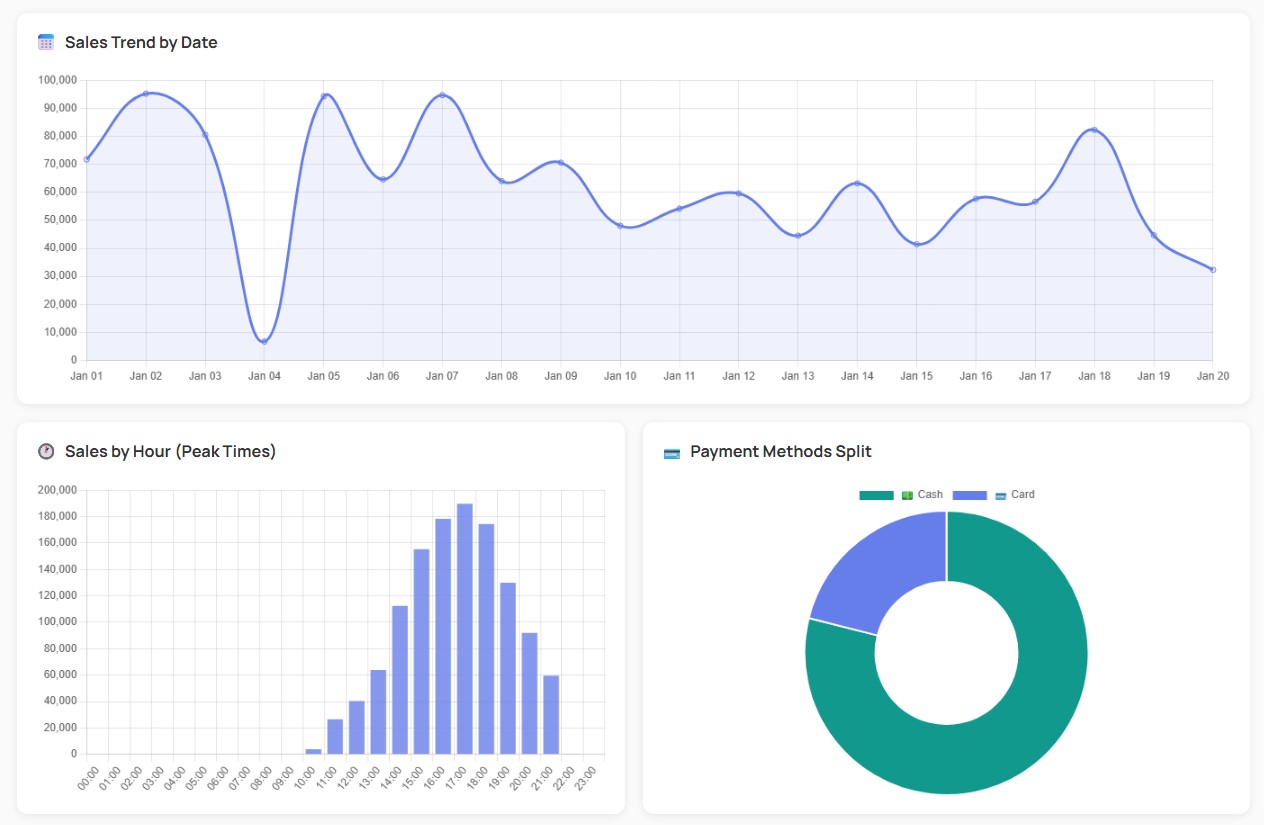Click the peak point on Jan 02
Screen dimensions: 1264x825
(x=145, y=93)
